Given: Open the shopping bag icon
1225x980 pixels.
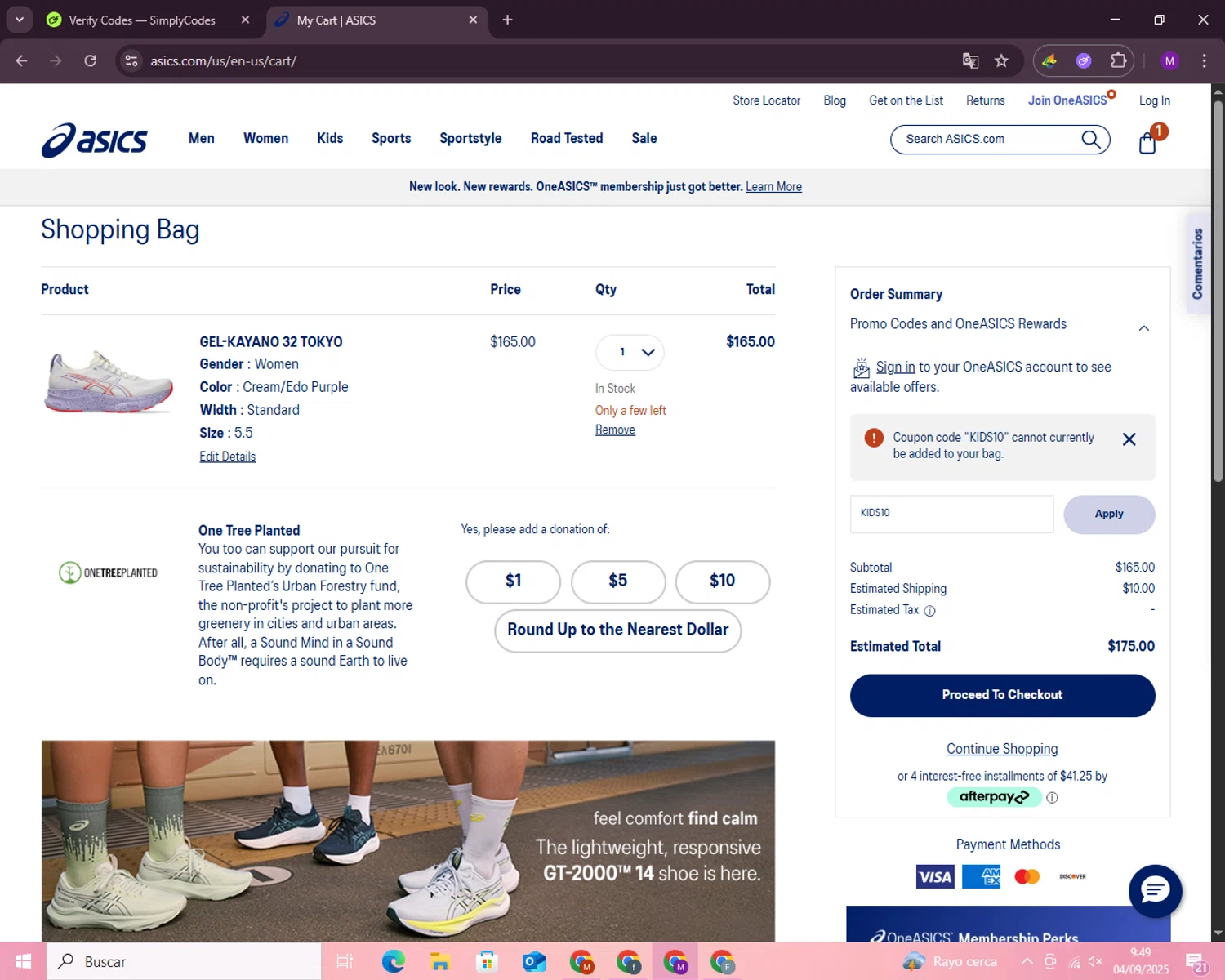Looking at the screenshot, I should click(1147, 143).
